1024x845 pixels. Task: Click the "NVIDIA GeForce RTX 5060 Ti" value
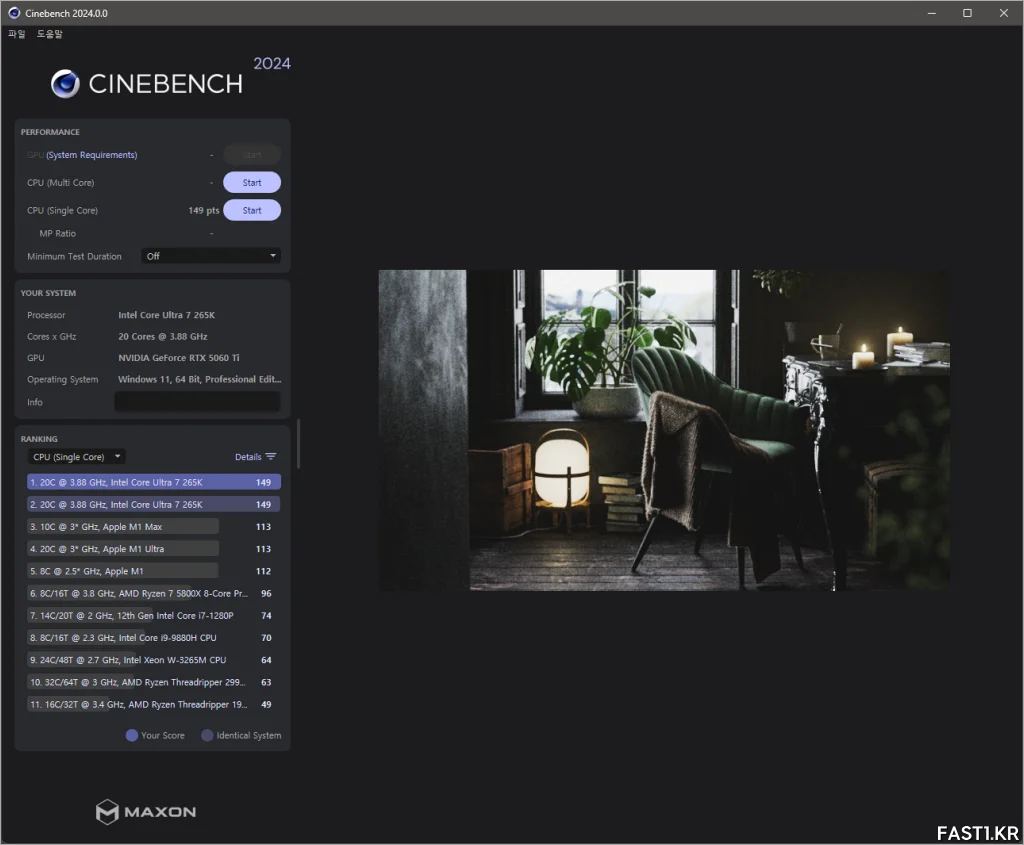tap(179, 358)
